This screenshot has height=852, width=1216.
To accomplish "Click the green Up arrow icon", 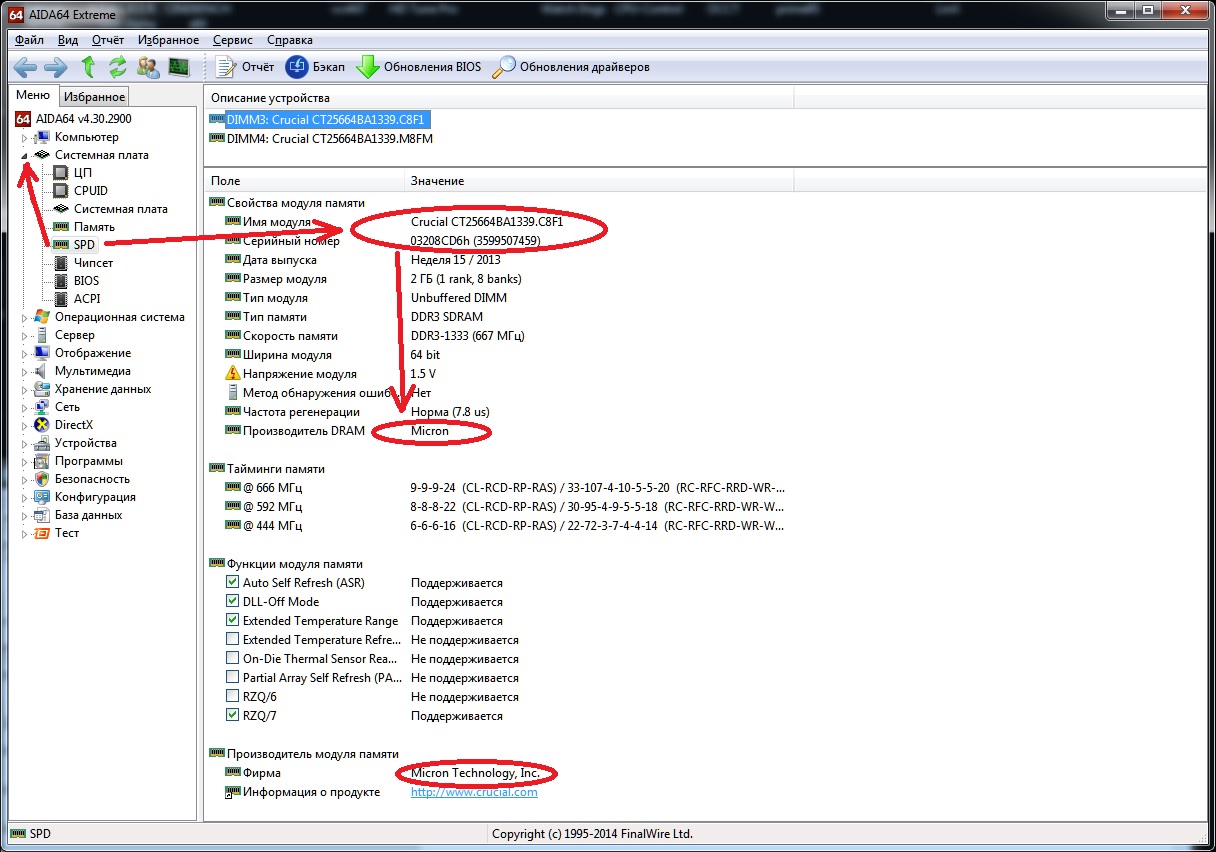I will [88, 67].
